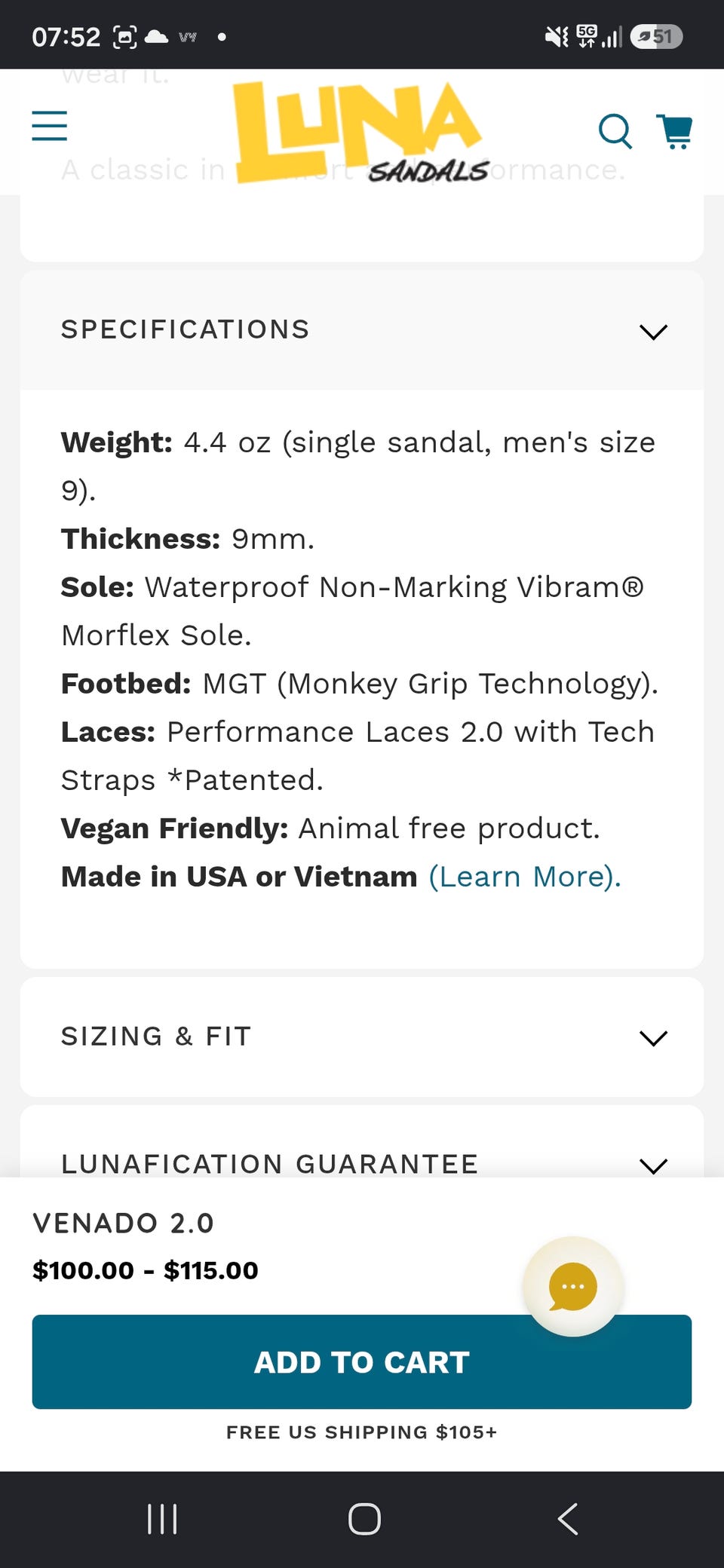Tap the Lunafication Guarantee header text
The width and height of the screenshot is (724, 1568).
pyautogui.click(x=269, y=1164)
